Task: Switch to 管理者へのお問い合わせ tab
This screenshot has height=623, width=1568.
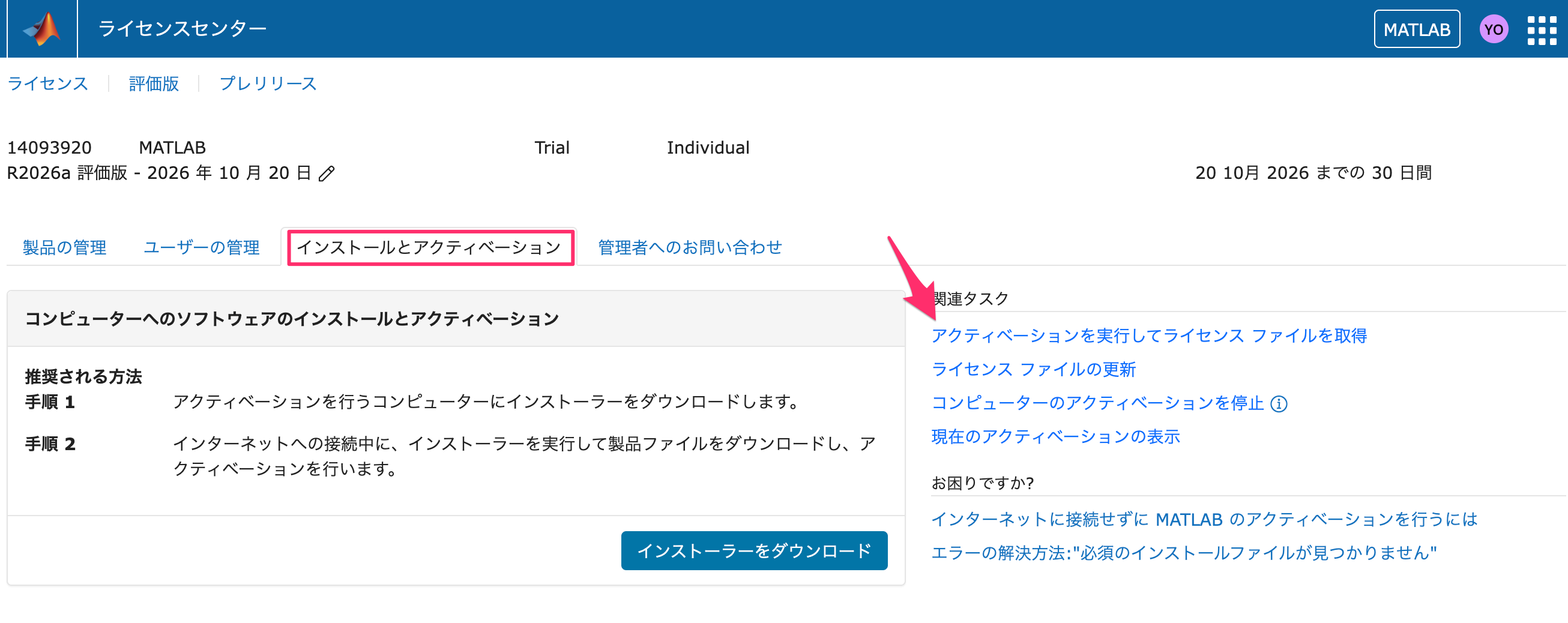Action: pyautogui.click(x=690, y=247)
